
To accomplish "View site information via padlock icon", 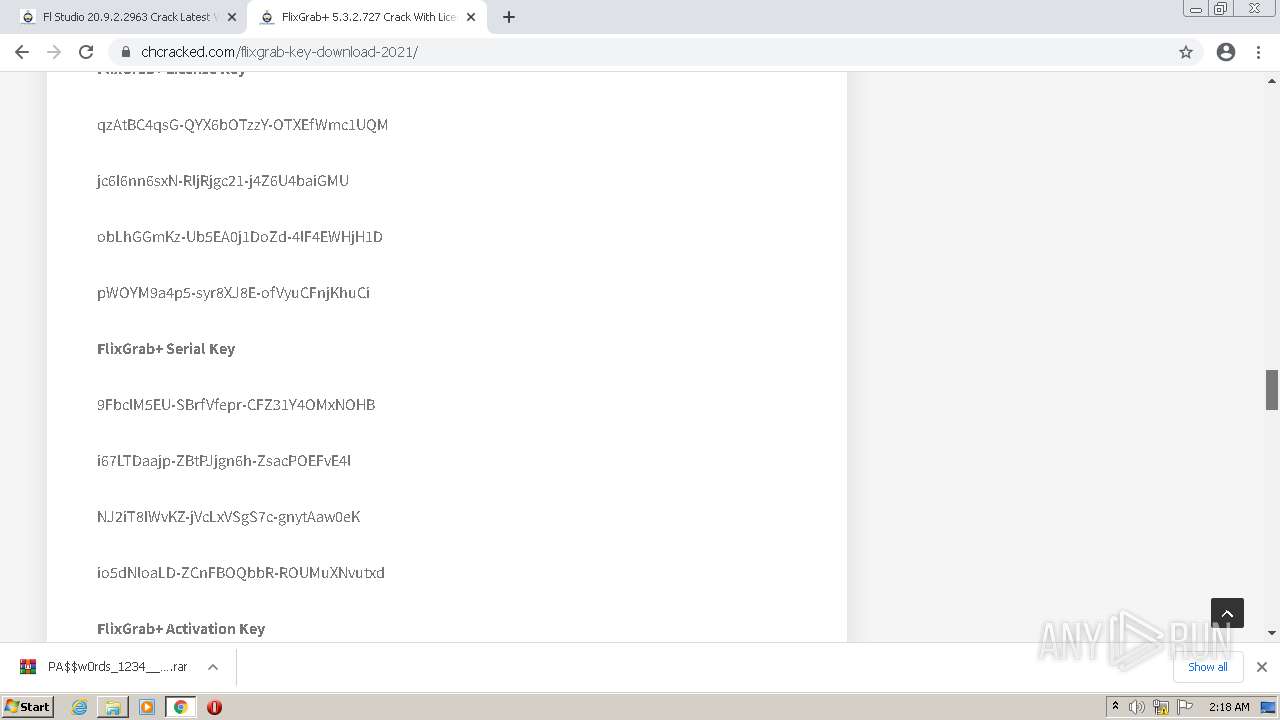I will (x=125, y=52).
